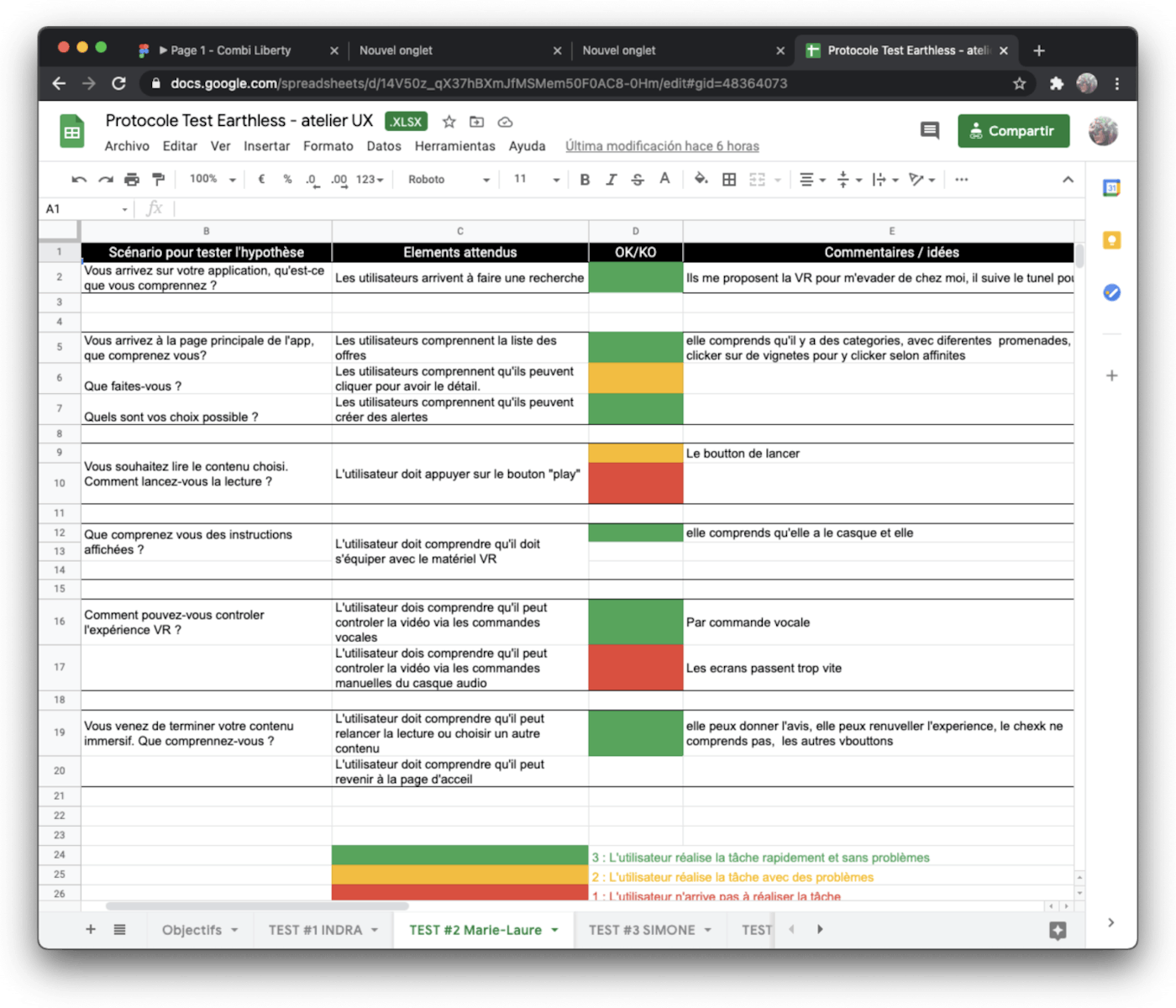1176x1008 pixels.
Task: Click the .XLSX file format badge
Action: point(407,122)
